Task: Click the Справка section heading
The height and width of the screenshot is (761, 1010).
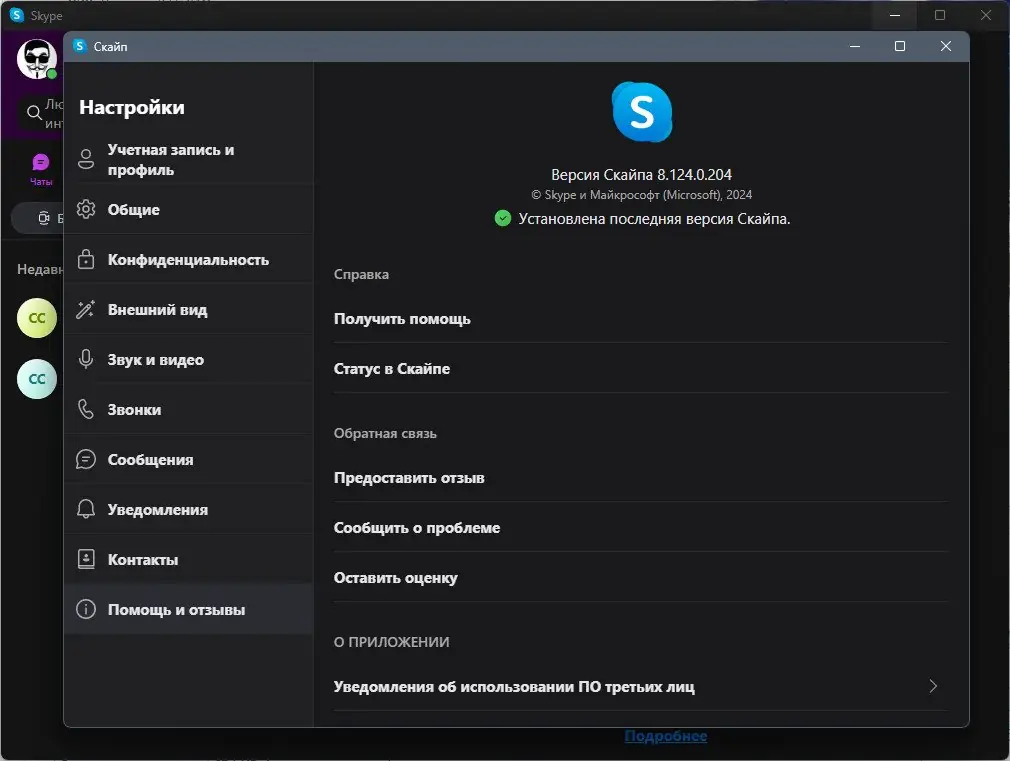Action: (361, 275)
